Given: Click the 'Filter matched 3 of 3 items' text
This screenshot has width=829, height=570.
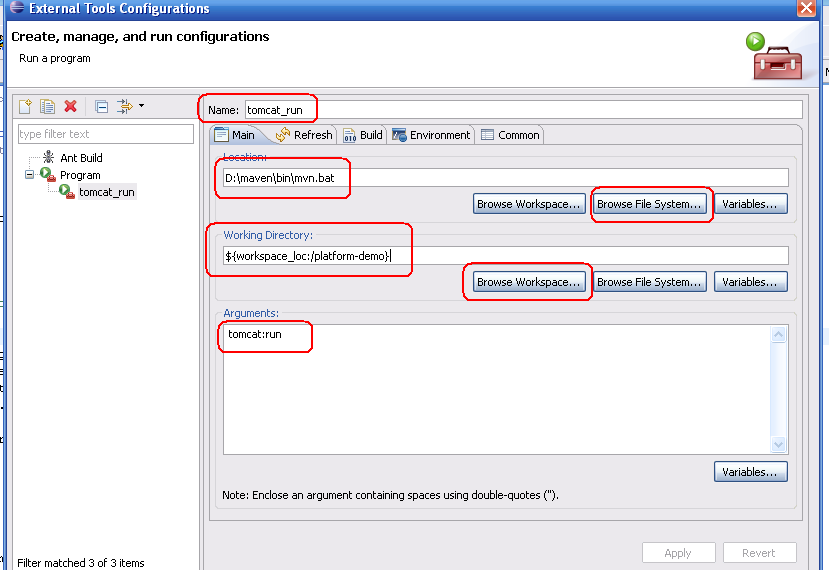Looking at the screenshot, I should (x=80, y=563).
